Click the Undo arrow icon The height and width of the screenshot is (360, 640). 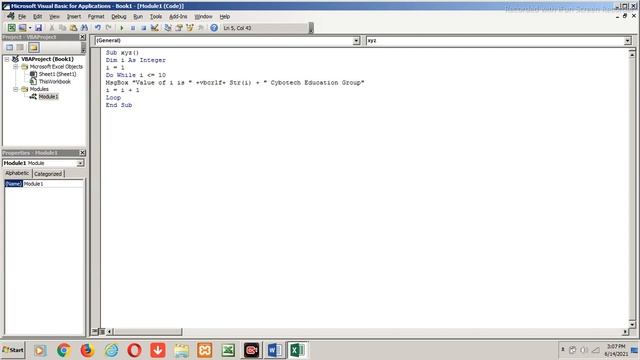[x=98, y=28]
